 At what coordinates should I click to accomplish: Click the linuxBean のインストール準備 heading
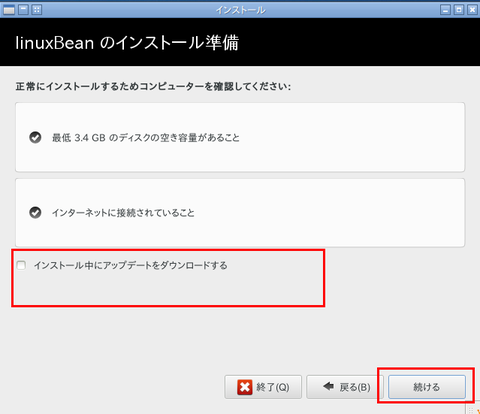pyautogui.click(x=127, y=43)
